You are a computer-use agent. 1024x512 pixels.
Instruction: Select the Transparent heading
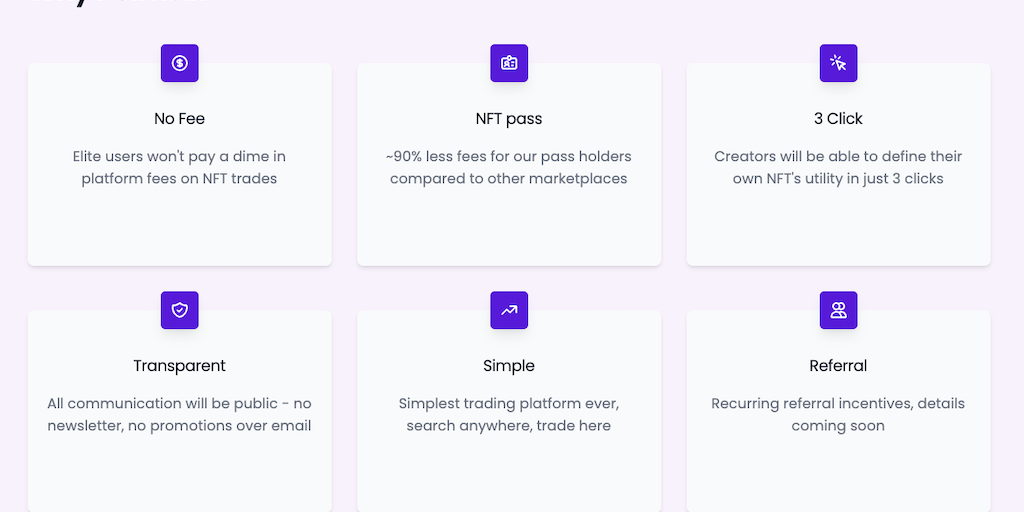(x=180, y=366)
